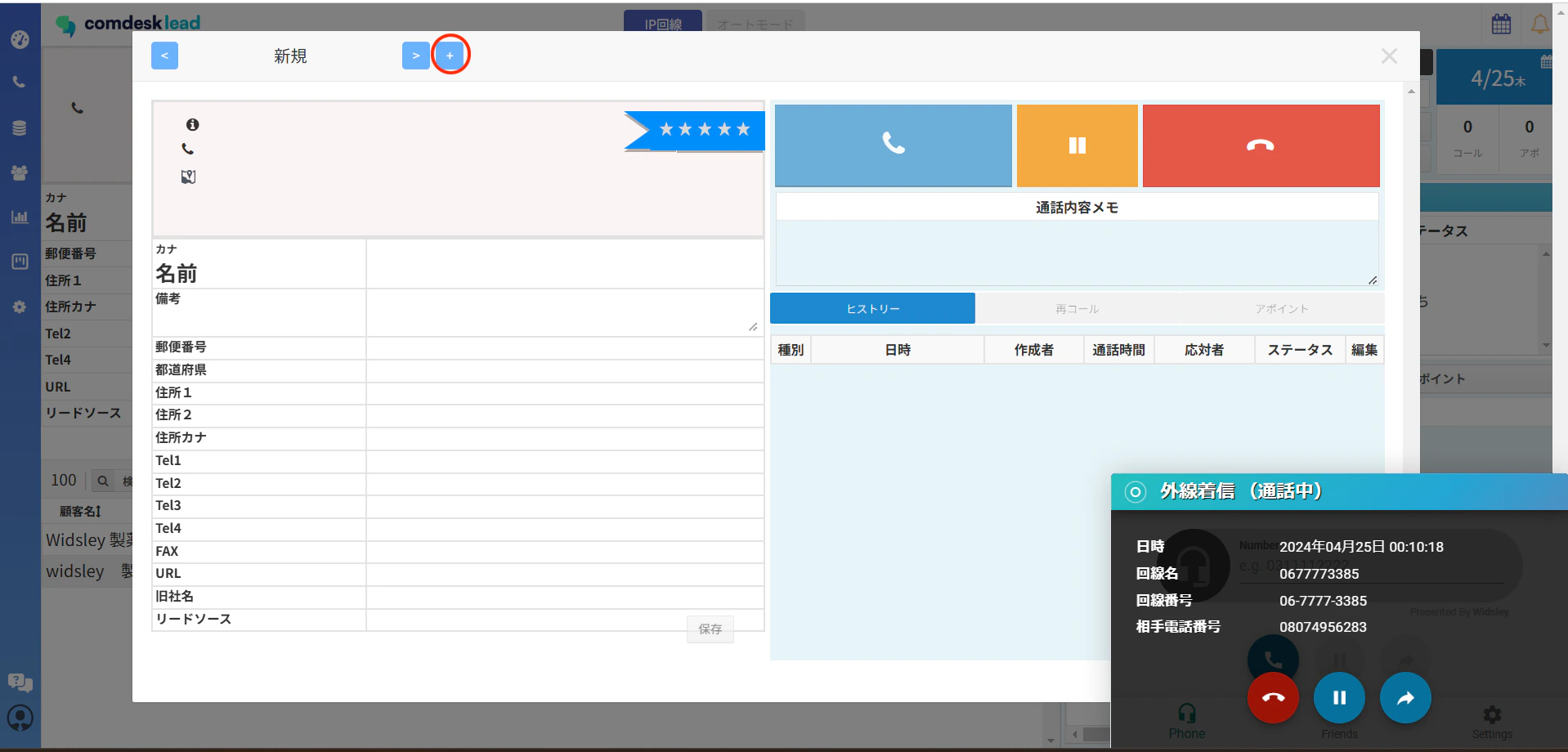
Task: Click the 外線着信 status circle icon
Action: [1135, 491]
